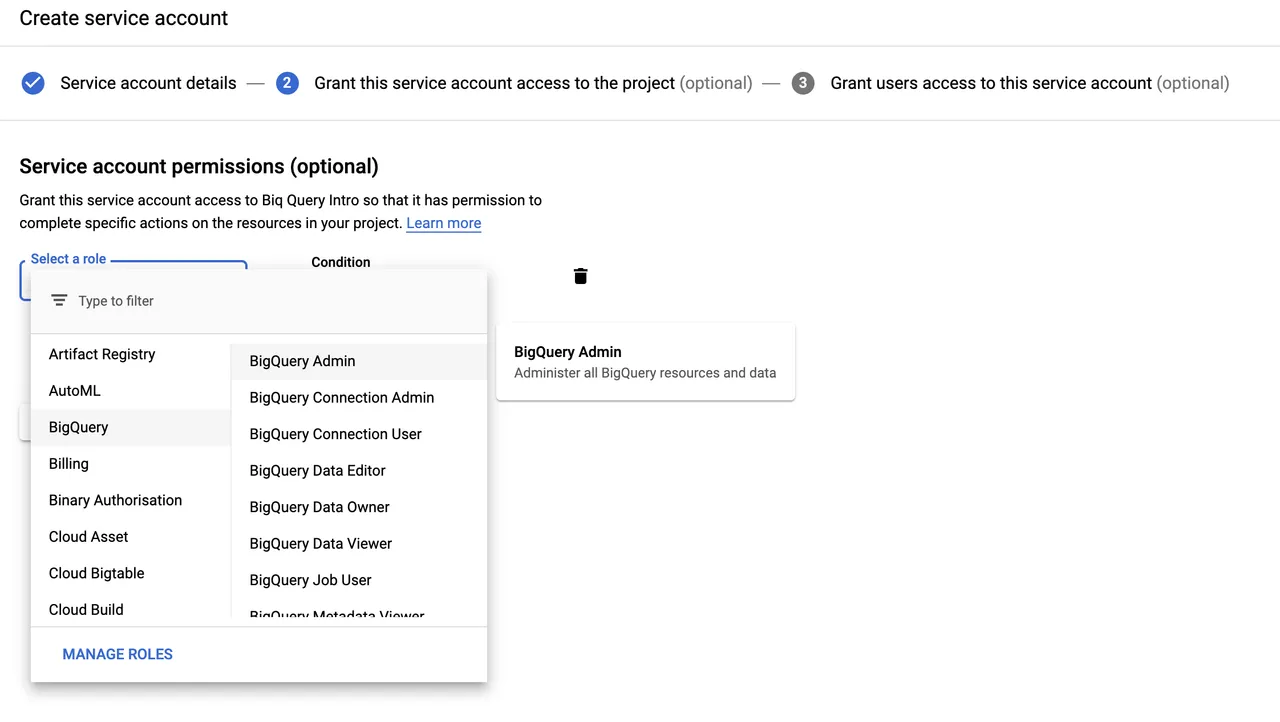Choose BigQuery Data Viewer role
This screenshot has width=1280, height=722.
click(x=359, y=544)
